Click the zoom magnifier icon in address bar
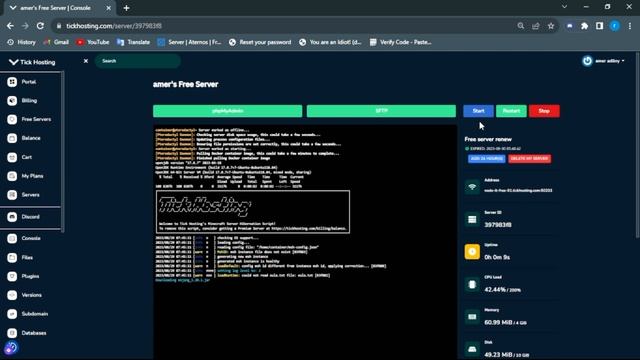Image resolution: width=640 pixels, height=360 pixels. click(520, 26)
